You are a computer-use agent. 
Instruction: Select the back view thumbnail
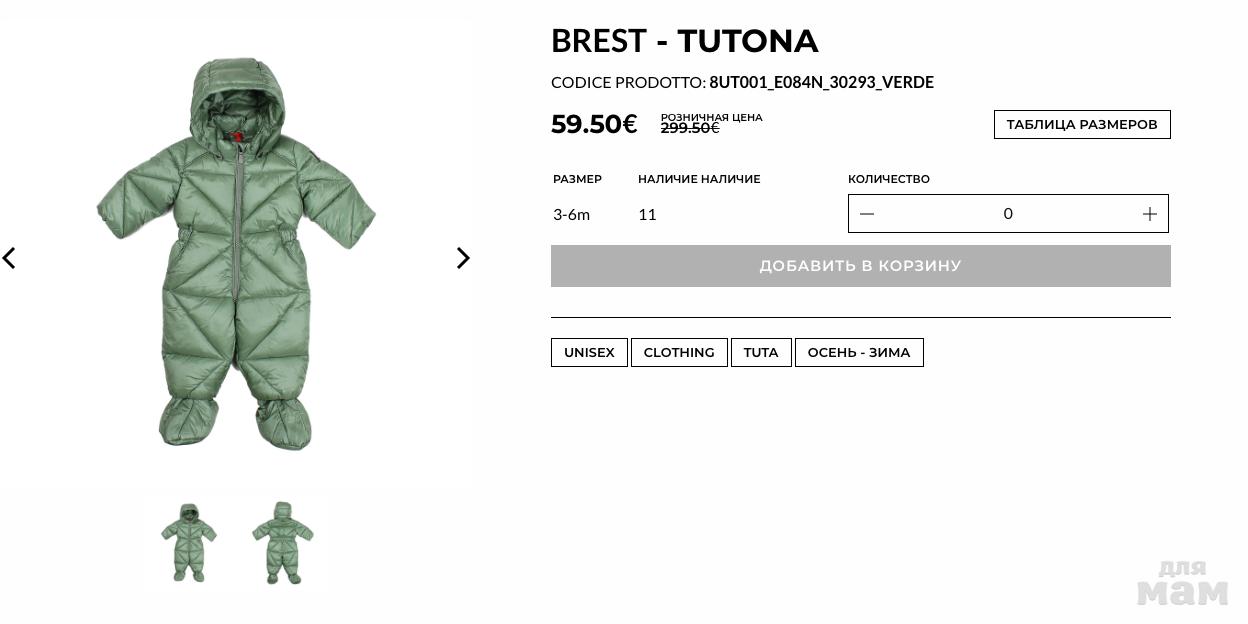tap(282, 542)
